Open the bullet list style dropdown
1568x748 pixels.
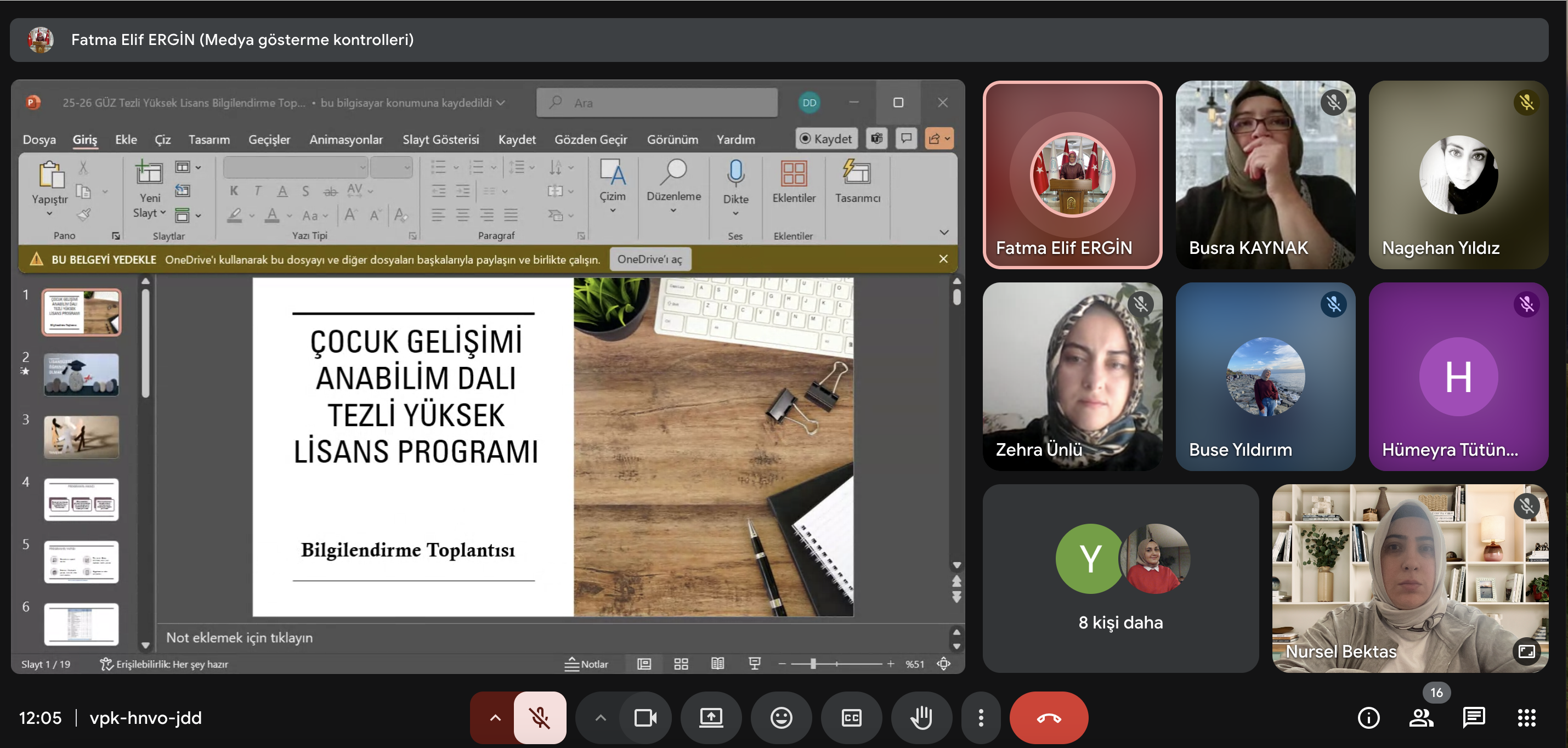[x=457, y=166]
